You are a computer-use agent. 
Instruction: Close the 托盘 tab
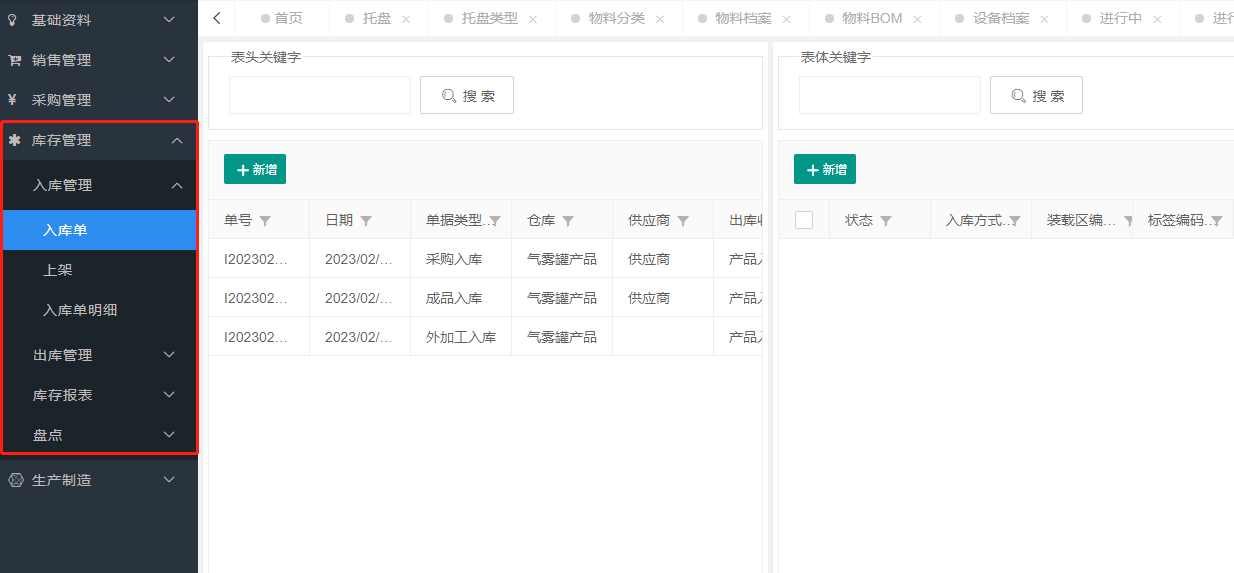coord(406,19)
